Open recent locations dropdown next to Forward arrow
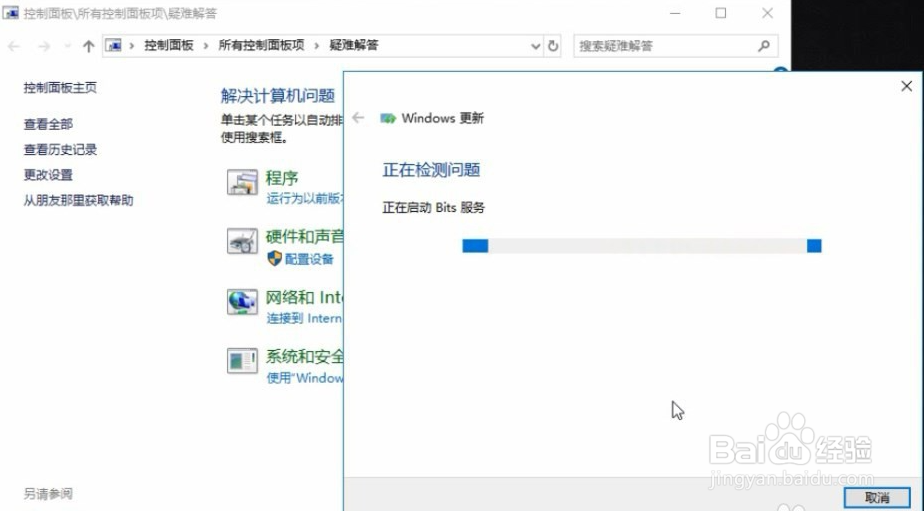The image size is (924, 511). click(x=67, y=46)
